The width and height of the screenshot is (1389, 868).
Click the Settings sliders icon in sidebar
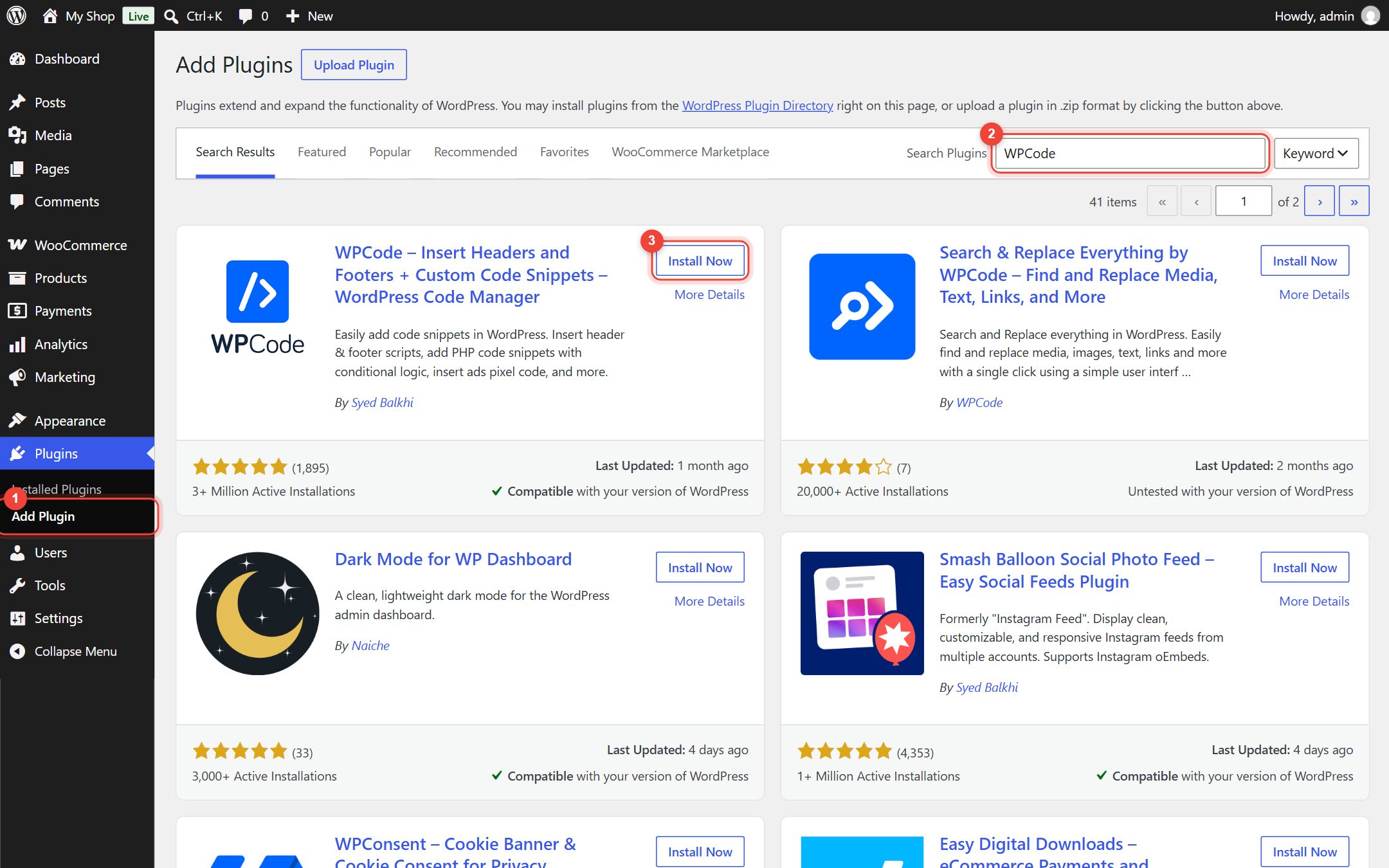coord(17,618)
